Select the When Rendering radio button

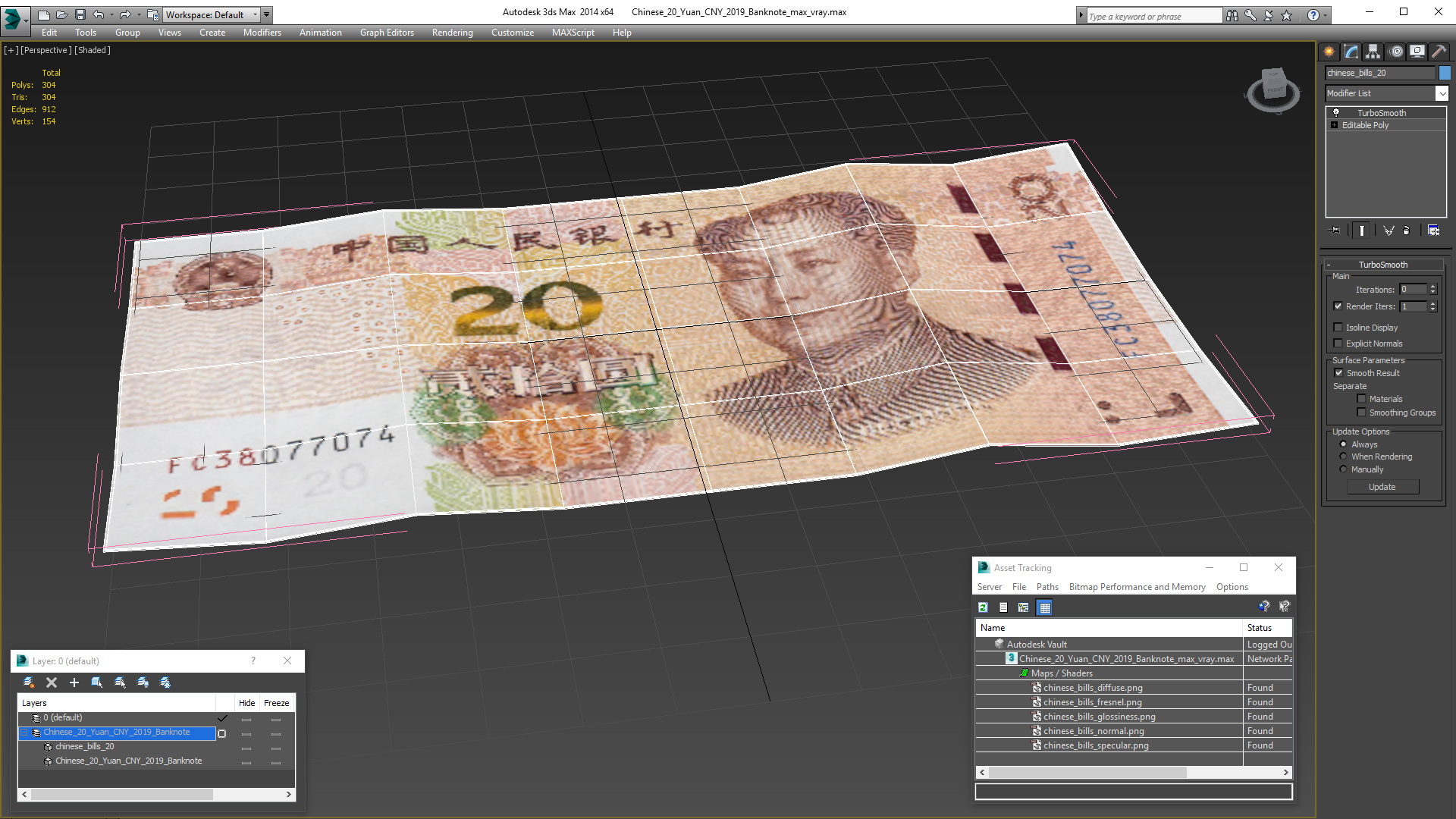1343,457
